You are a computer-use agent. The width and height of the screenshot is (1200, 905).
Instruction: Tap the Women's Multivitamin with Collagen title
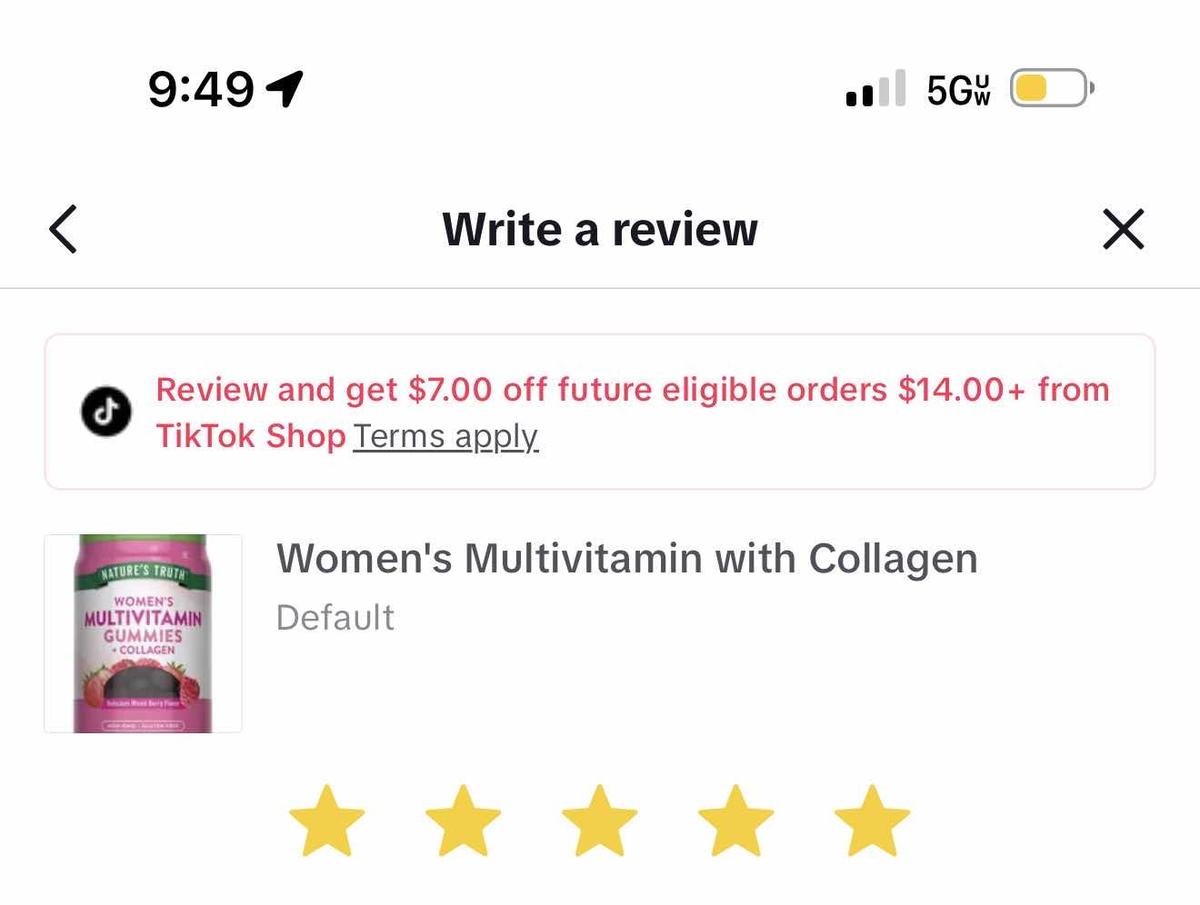click(627, 558)
